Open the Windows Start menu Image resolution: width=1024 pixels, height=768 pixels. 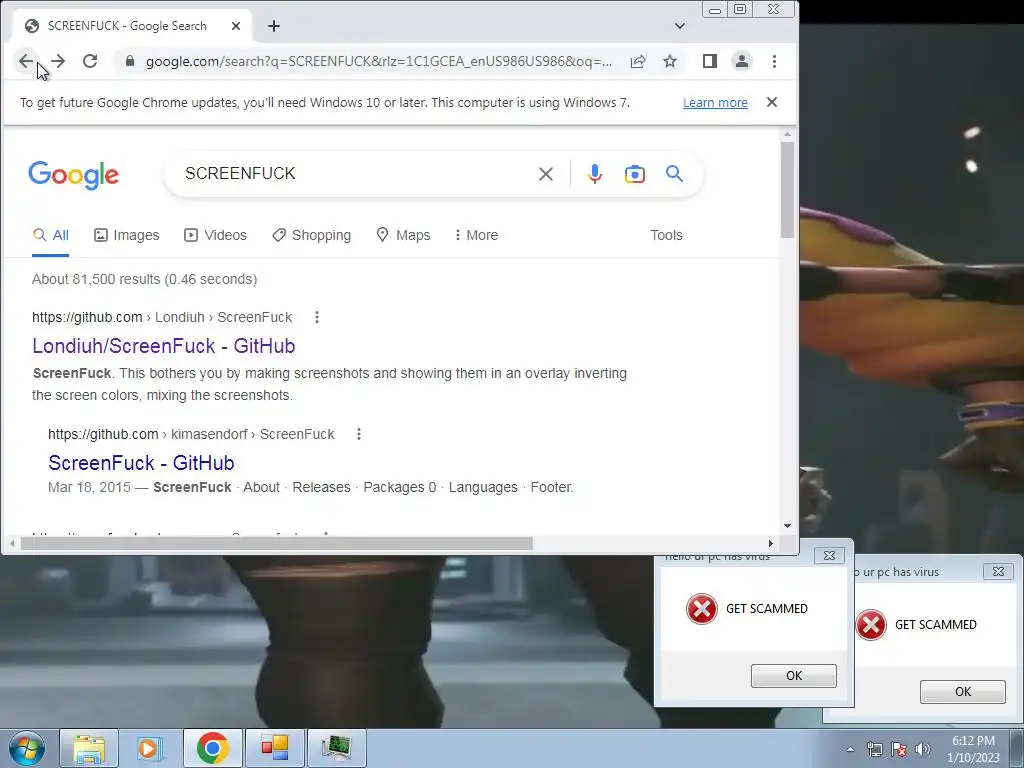27,748
